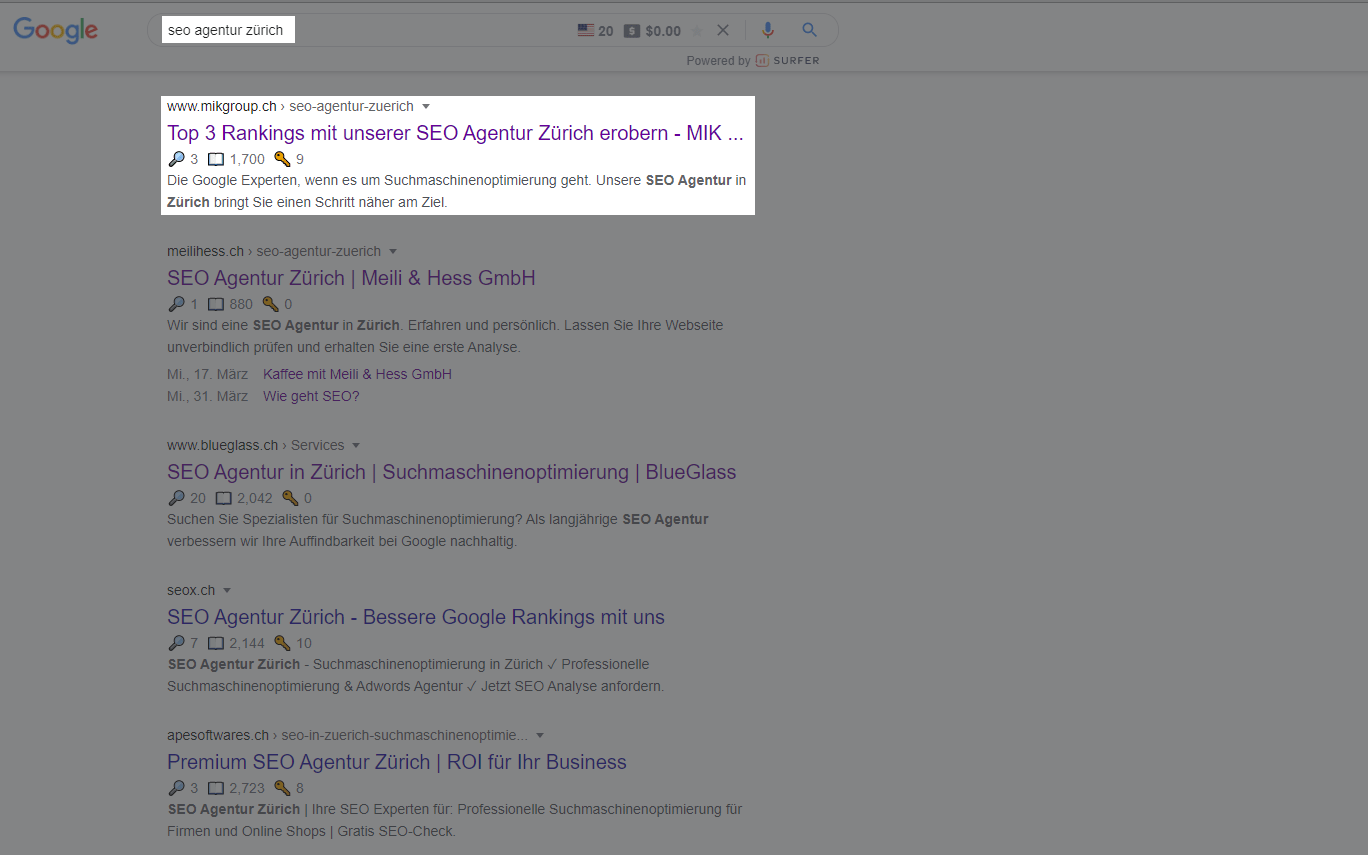Click snippet text Gratis SEO-Check
This screenshot has width=1368, height=855.
(394, 831)
